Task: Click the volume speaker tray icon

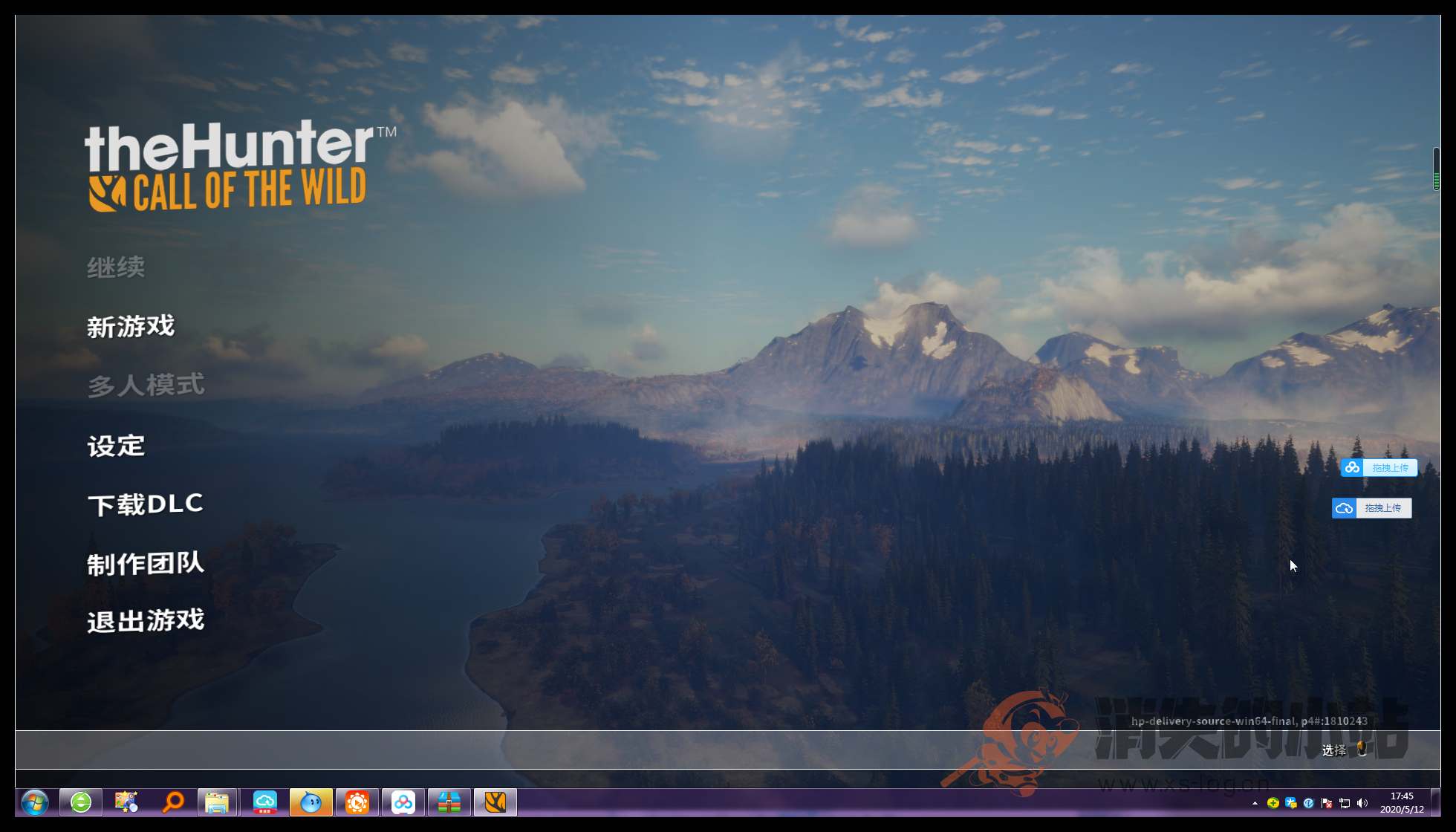Action: tap(1362, 803)
